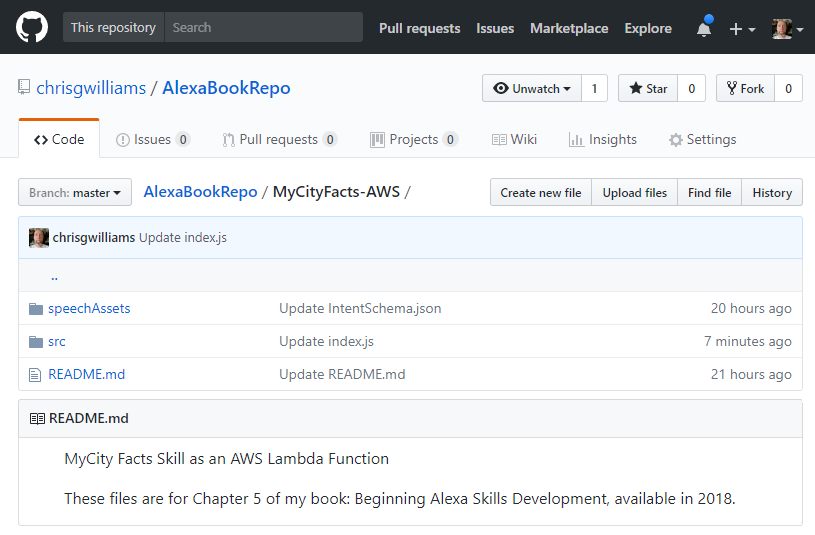Screen dimensions: 815x535
Task: Focus the repository search field
Action: (x=263, y=27)
